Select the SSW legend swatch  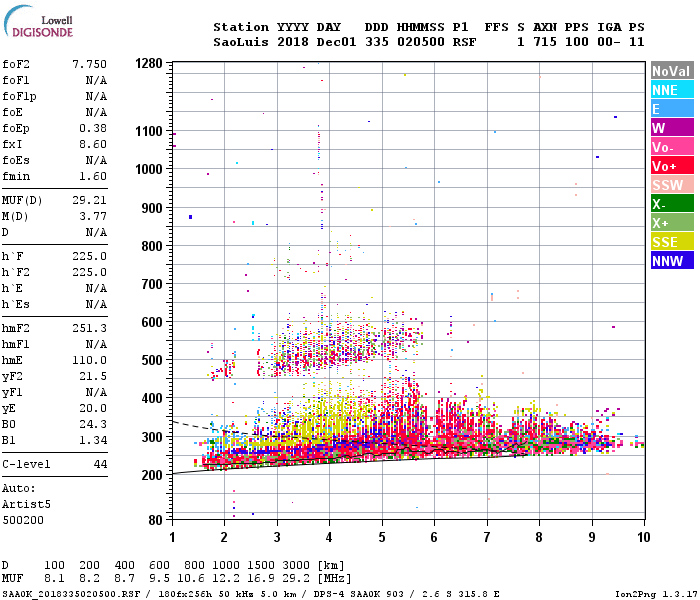[672, 185]
